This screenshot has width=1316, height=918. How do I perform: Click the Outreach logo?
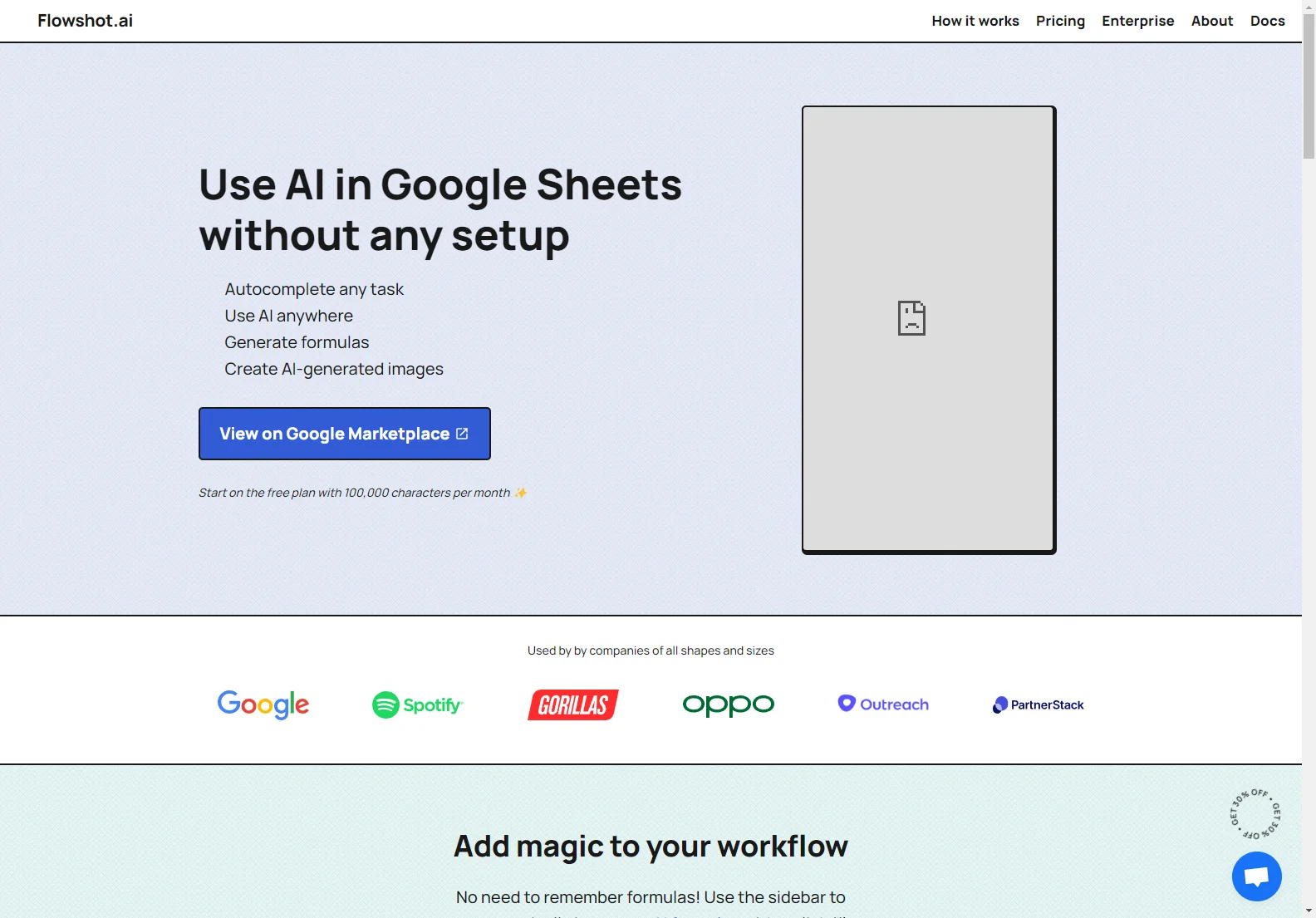883,704
